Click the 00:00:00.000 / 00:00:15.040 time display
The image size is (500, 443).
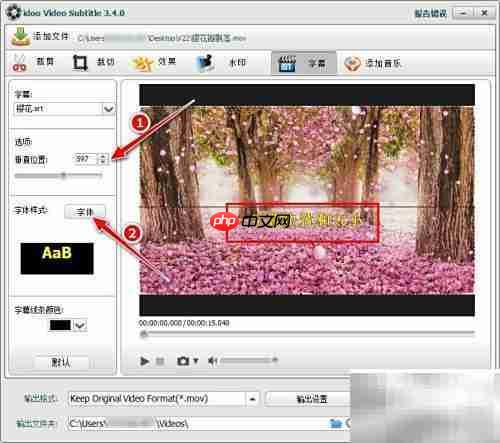click(184, 323)
